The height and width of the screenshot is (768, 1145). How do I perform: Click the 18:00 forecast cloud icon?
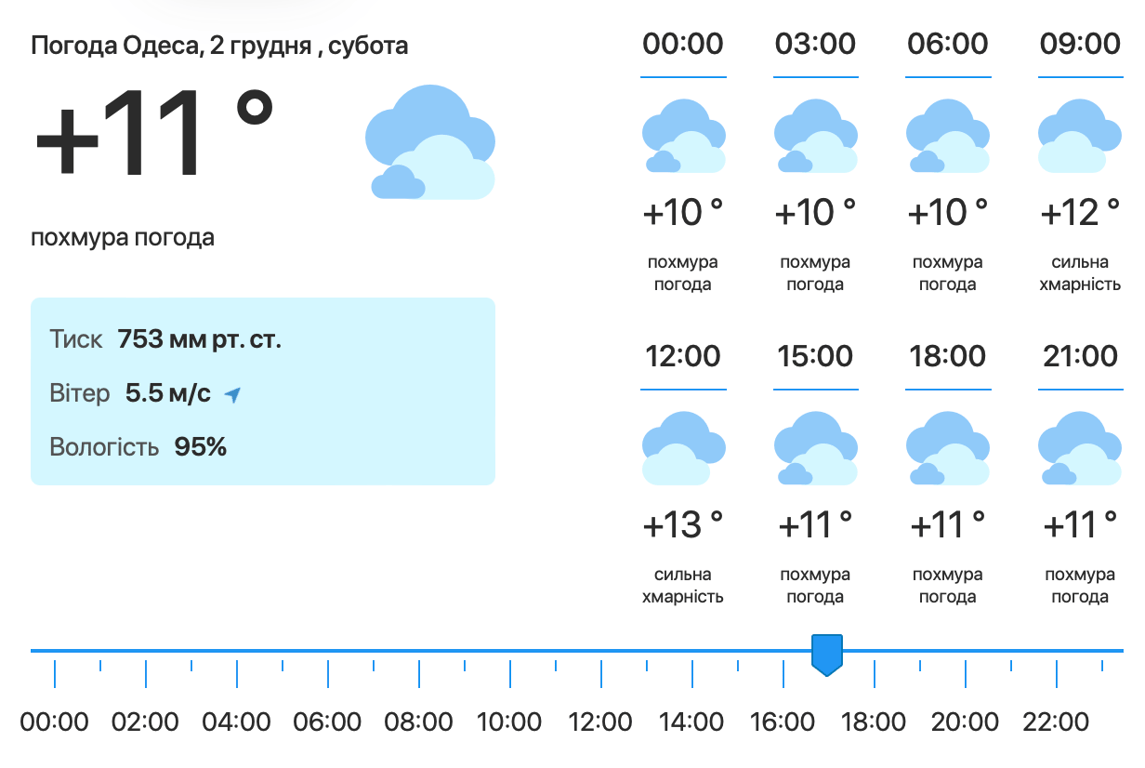pyautogui.click(x=947, y=449)
